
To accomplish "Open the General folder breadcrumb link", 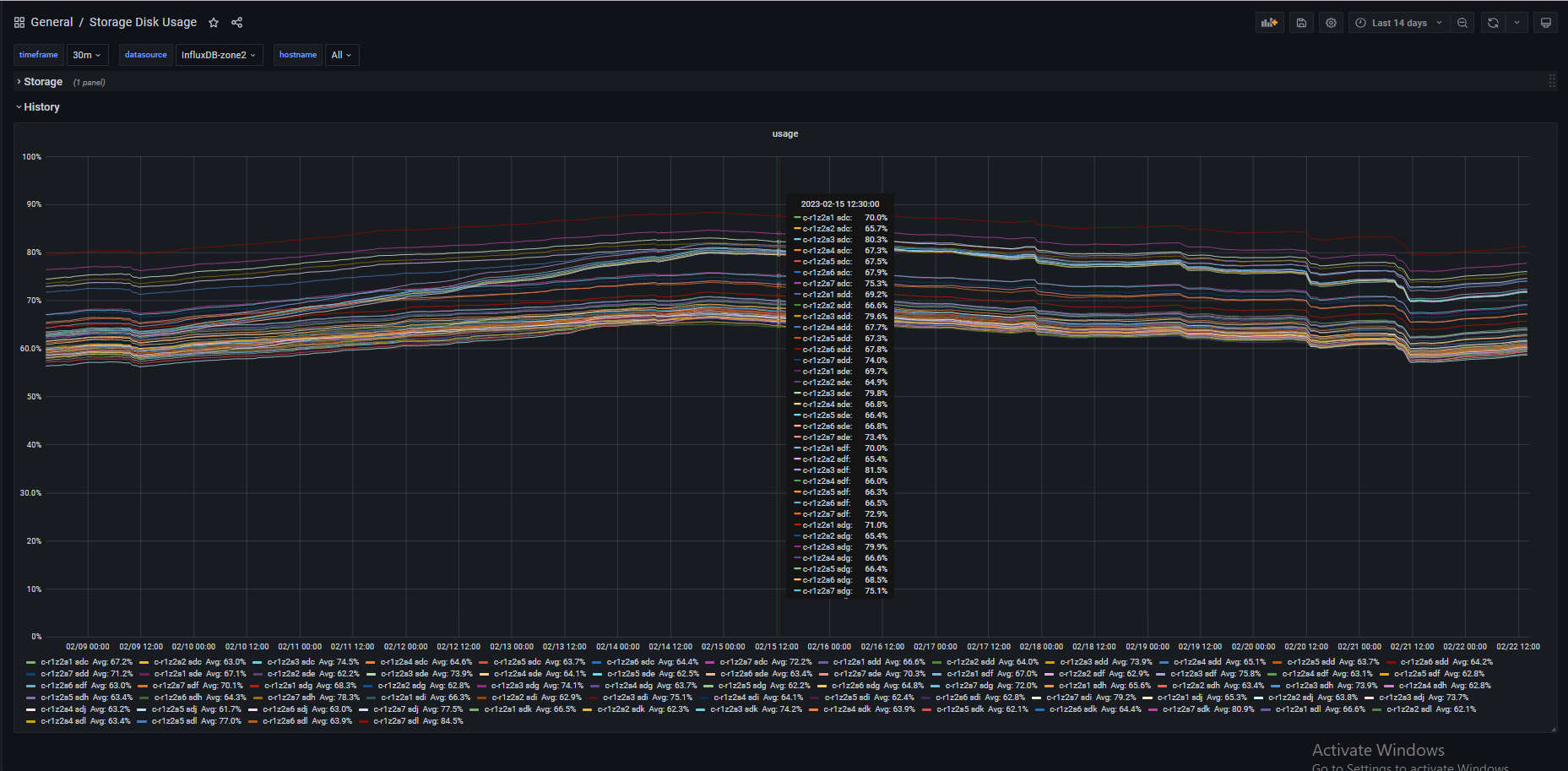I will click(x=52, y=22).
